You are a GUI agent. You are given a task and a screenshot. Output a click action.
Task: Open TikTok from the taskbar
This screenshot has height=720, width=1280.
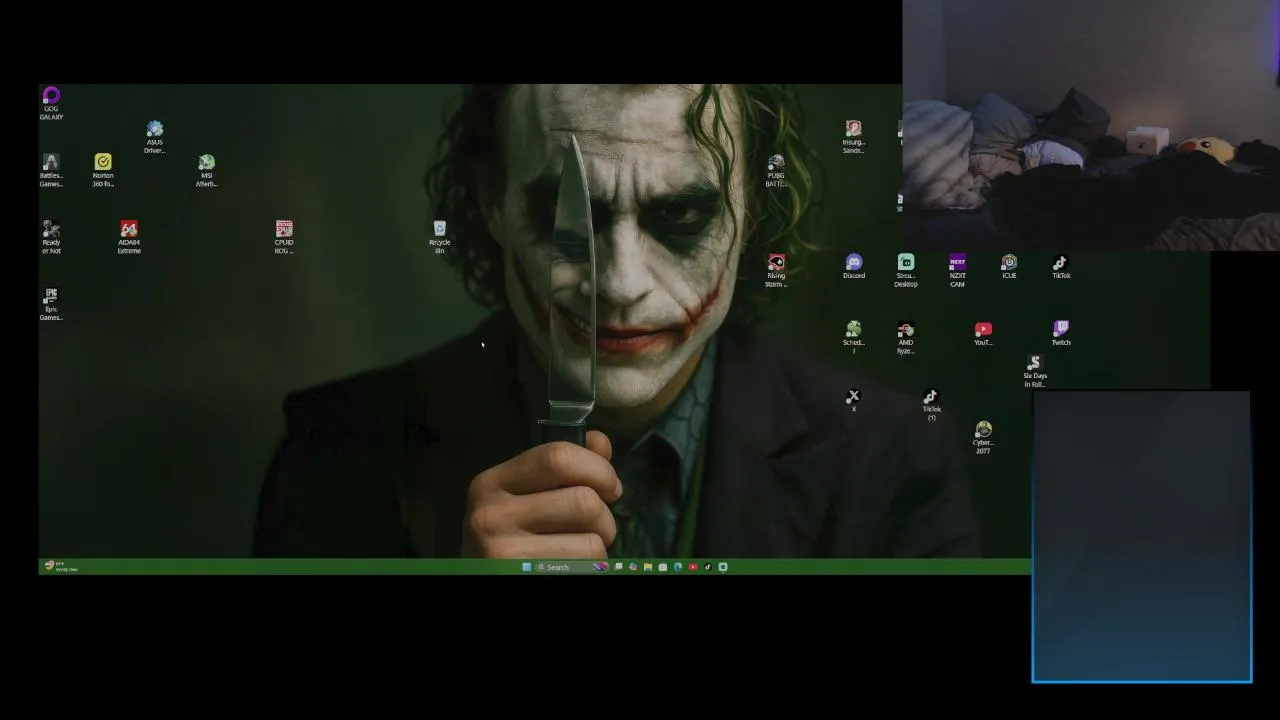click(708, 567)
